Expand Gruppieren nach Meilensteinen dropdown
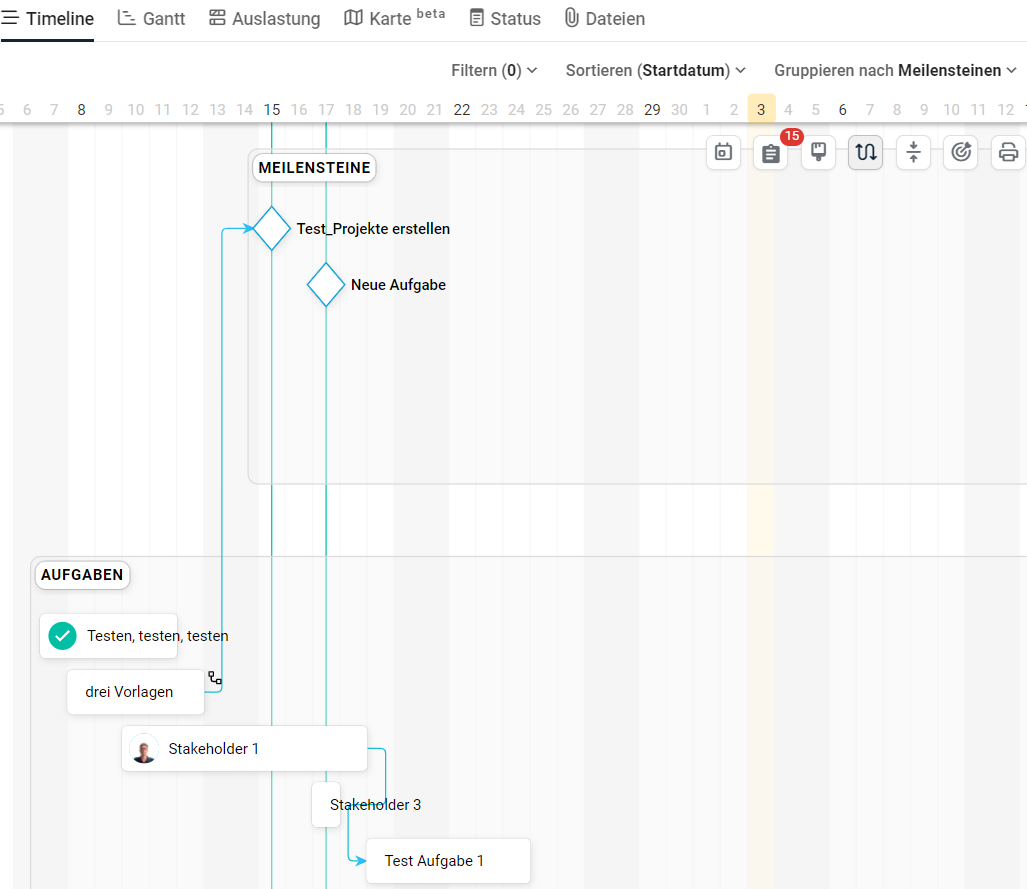The height and width of the screenshot is (889, 1027). click(895, 70)
